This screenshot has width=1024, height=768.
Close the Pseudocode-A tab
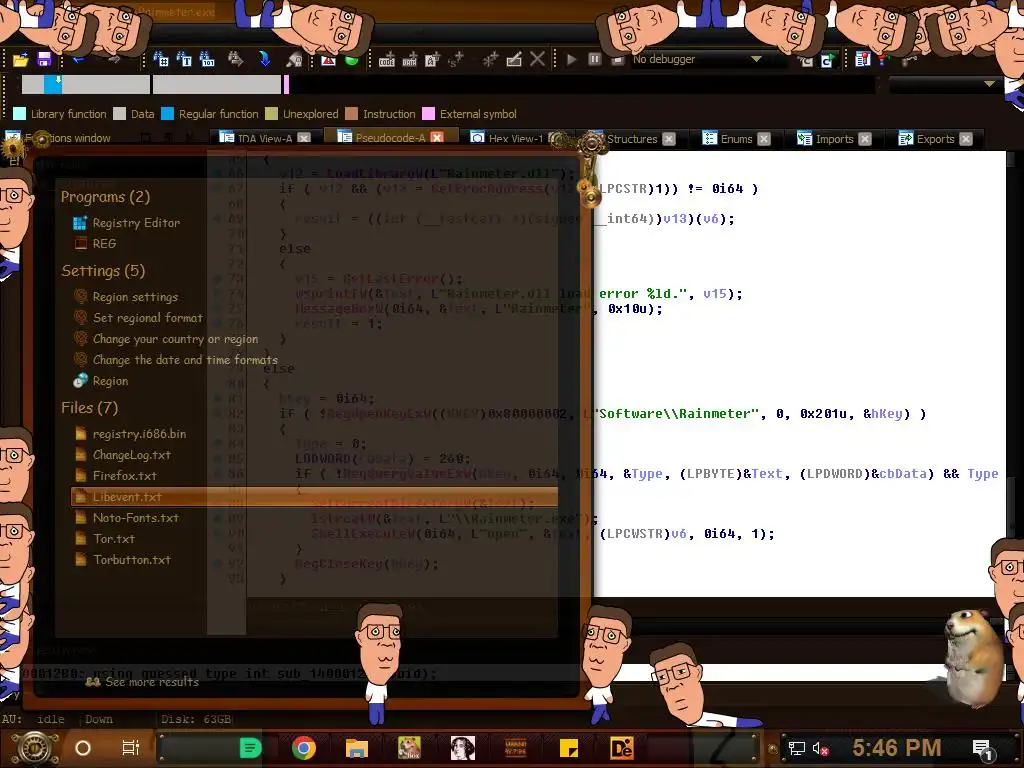437,138
